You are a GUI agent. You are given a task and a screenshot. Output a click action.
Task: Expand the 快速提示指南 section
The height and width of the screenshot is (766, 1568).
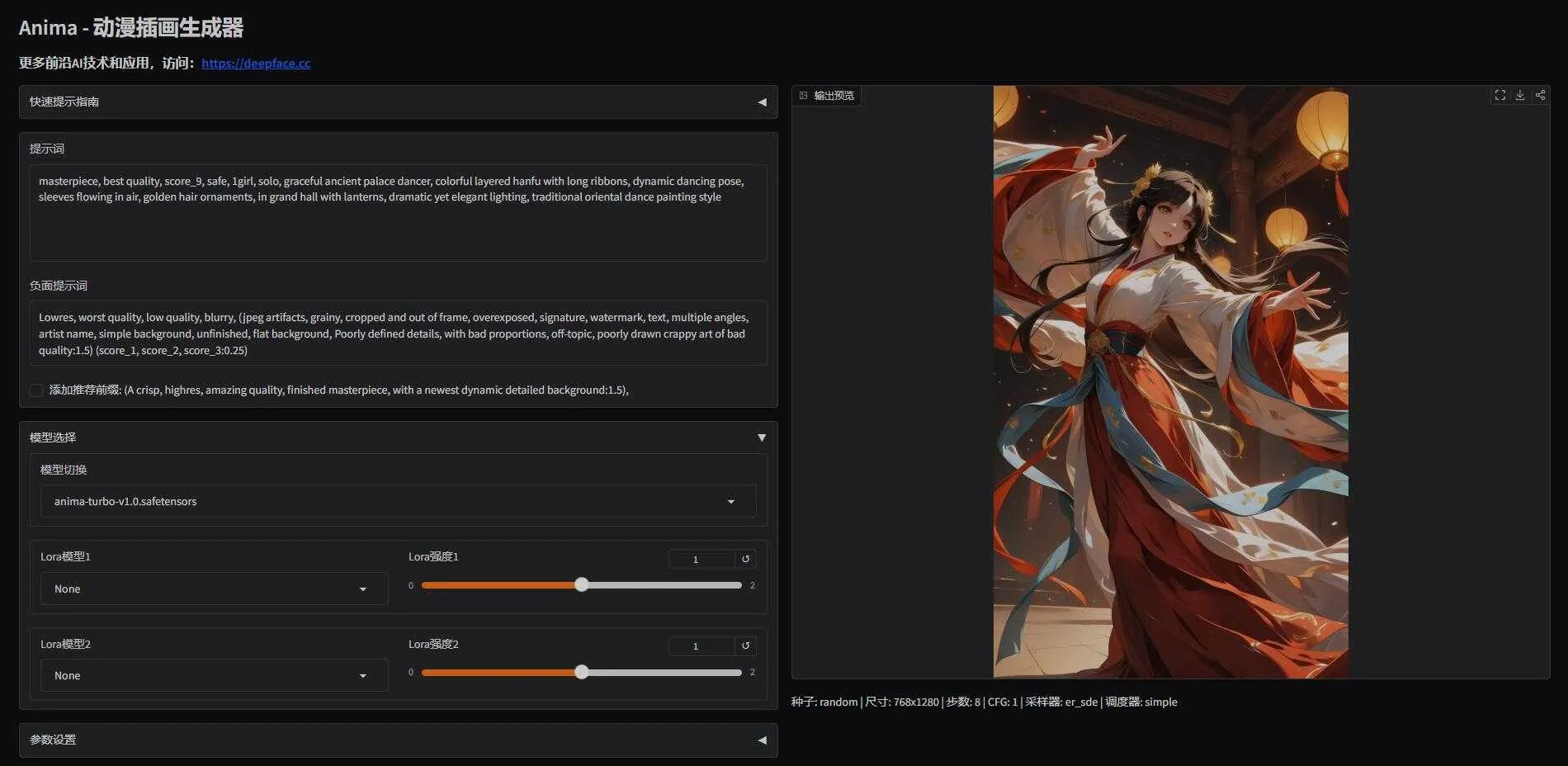tap(398, 102)
